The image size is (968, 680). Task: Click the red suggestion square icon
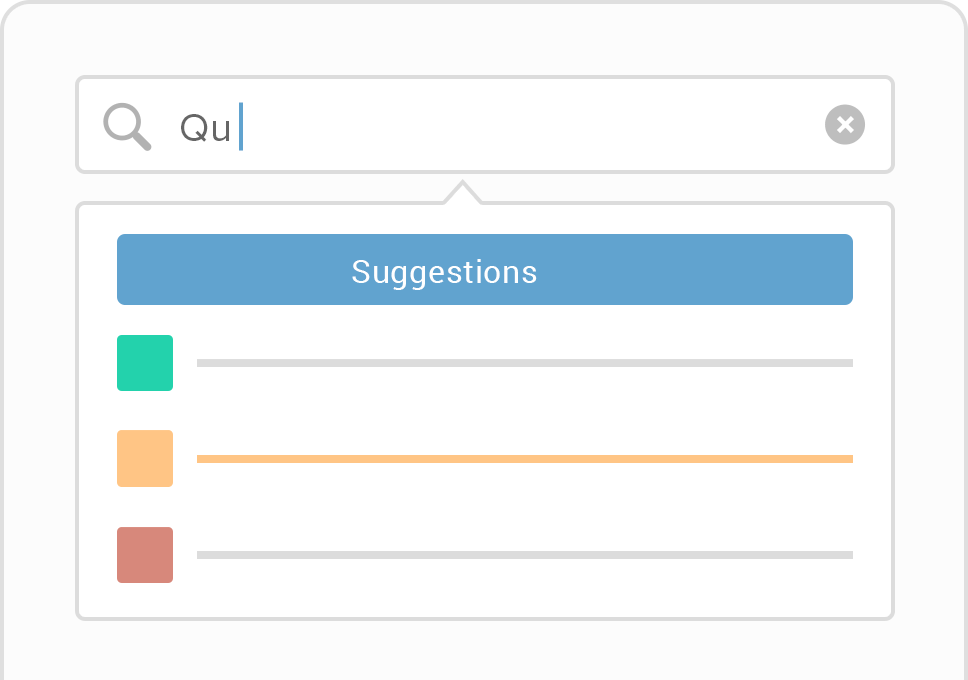145,555
